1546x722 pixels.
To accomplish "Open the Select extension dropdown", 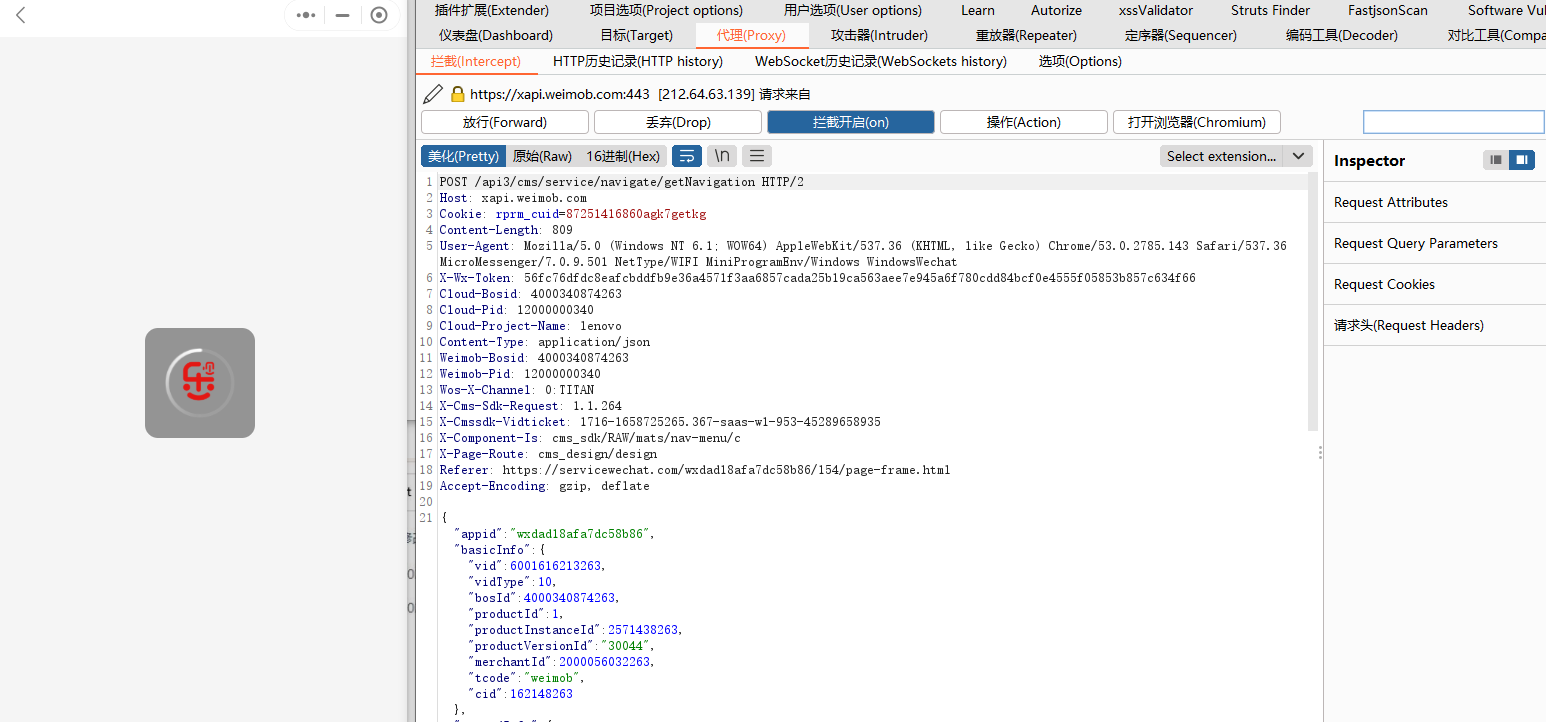I will pos(1236,156).
